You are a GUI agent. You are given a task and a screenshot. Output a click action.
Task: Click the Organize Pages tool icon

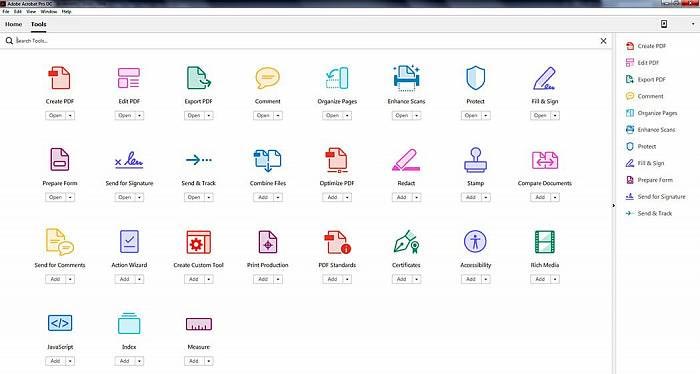pos(337,78)
